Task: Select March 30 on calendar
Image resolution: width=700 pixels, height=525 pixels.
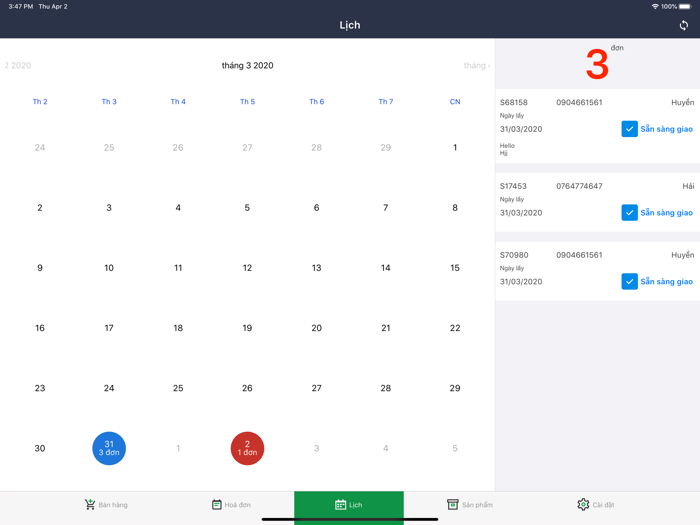Action: (40, 448)
